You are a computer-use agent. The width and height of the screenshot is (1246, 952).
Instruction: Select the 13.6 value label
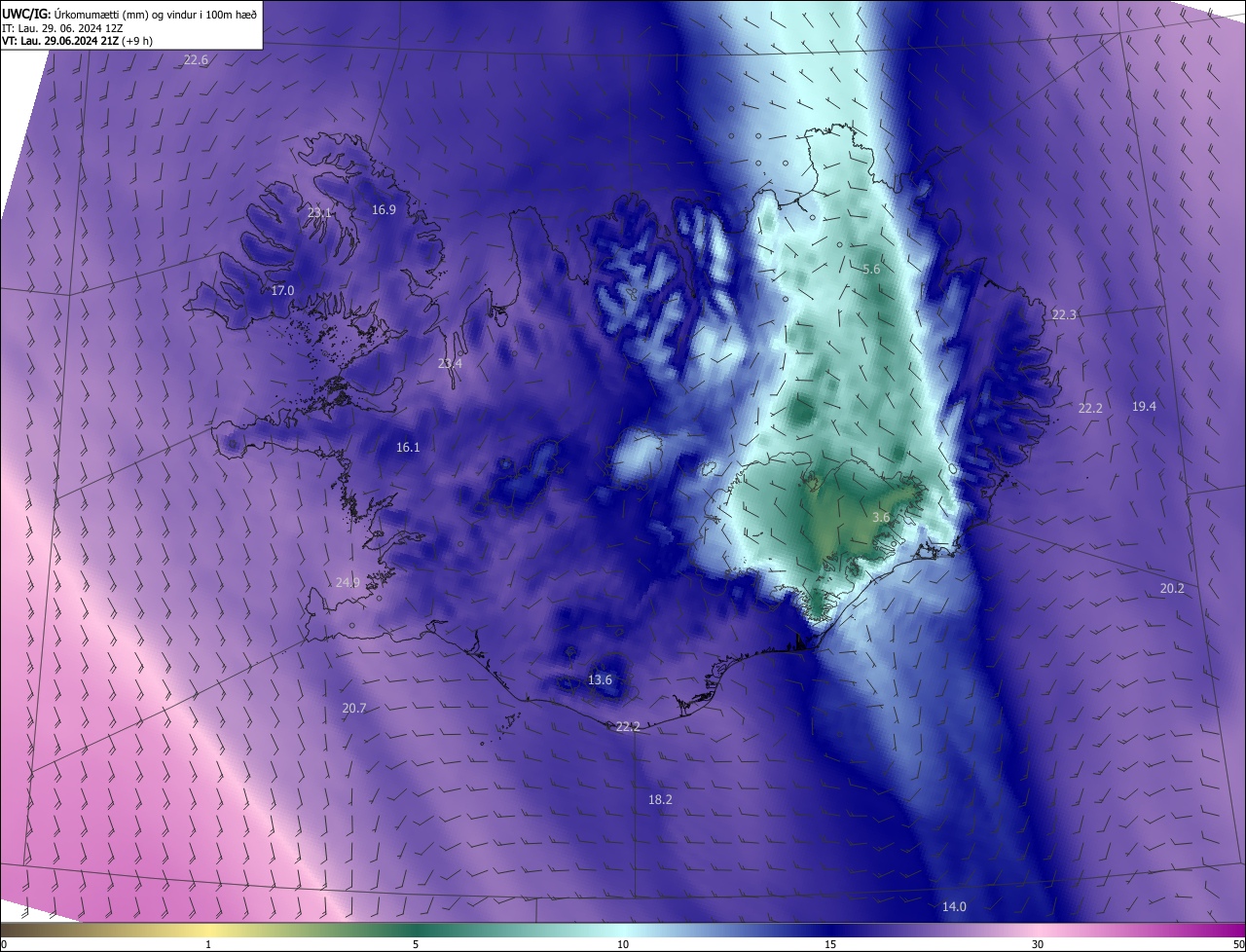tap(600, 679)
